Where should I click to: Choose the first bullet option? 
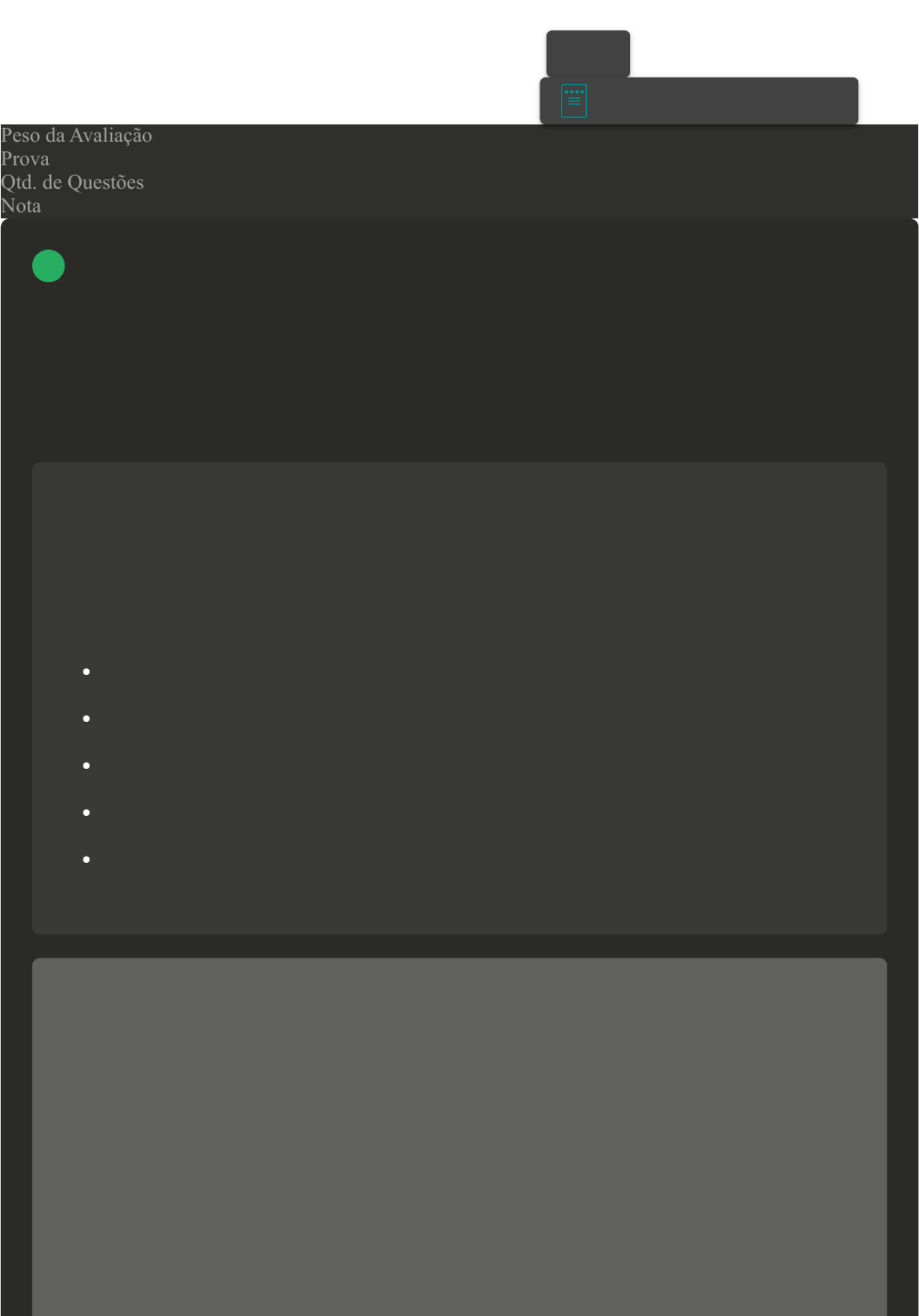[x=87, y=671]
